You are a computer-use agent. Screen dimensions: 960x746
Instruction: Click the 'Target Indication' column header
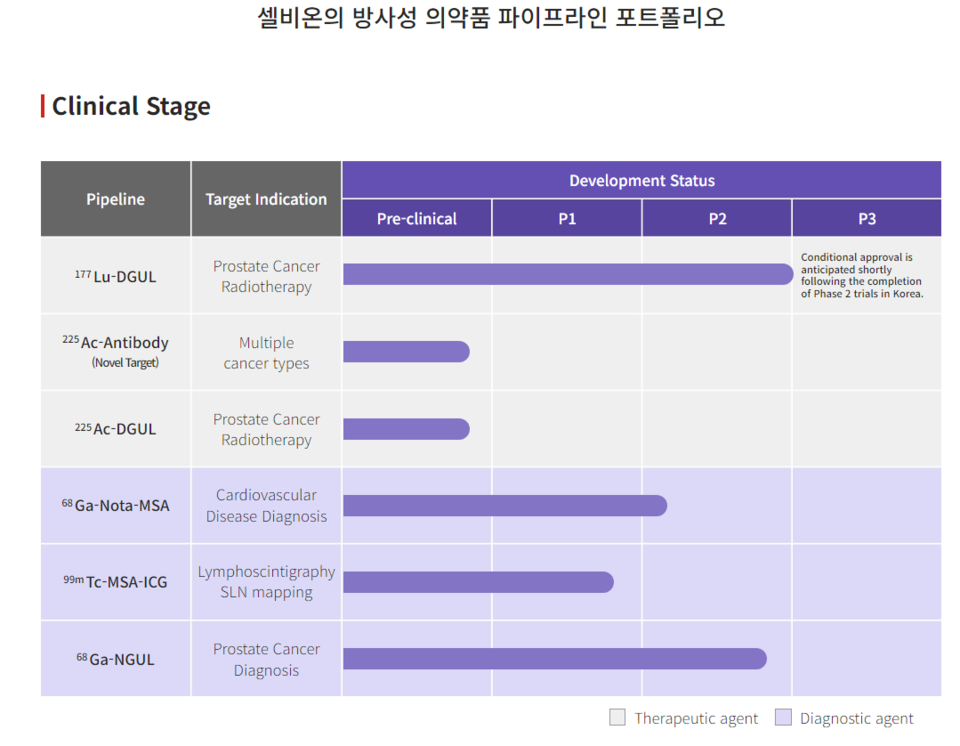click(x=266, y=199)
